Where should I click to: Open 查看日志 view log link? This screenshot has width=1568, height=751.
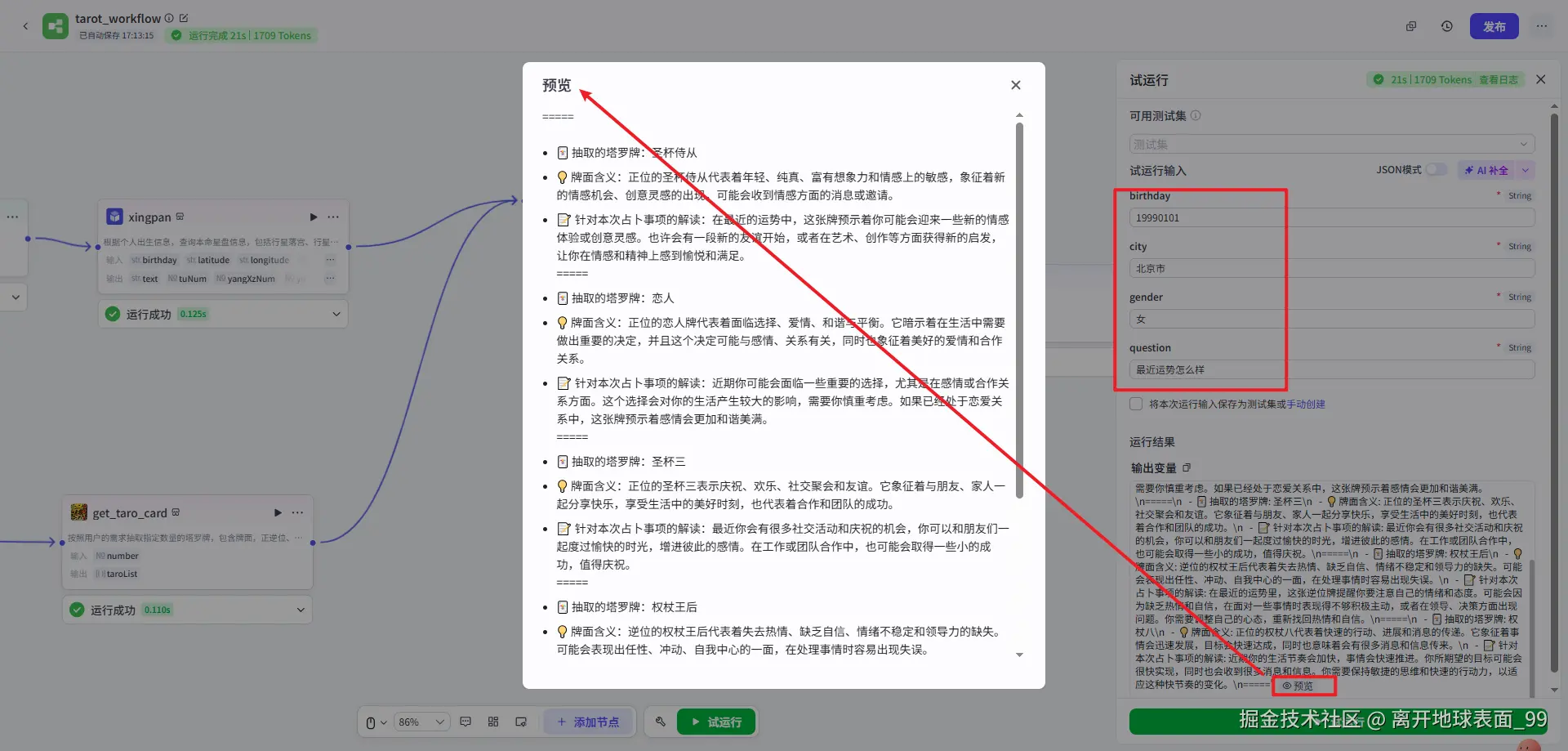1499,79
